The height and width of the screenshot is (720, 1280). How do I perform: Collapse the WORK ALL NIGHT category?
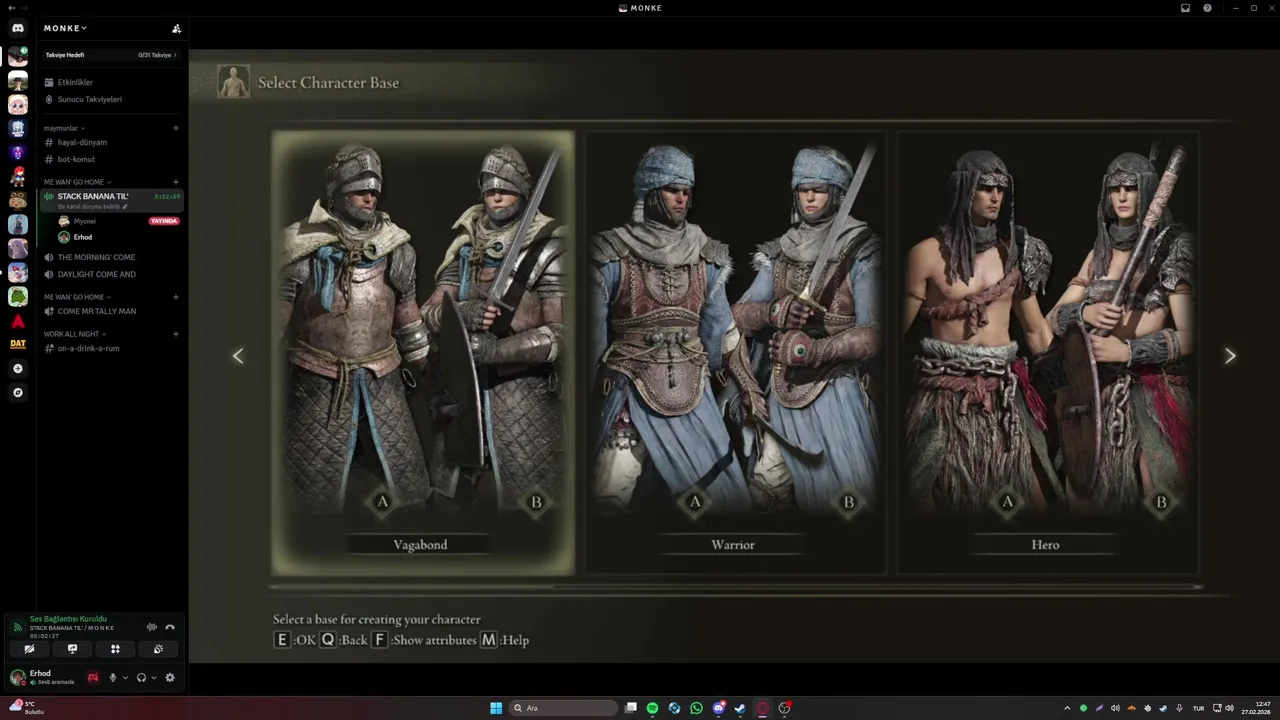(75, 334)
